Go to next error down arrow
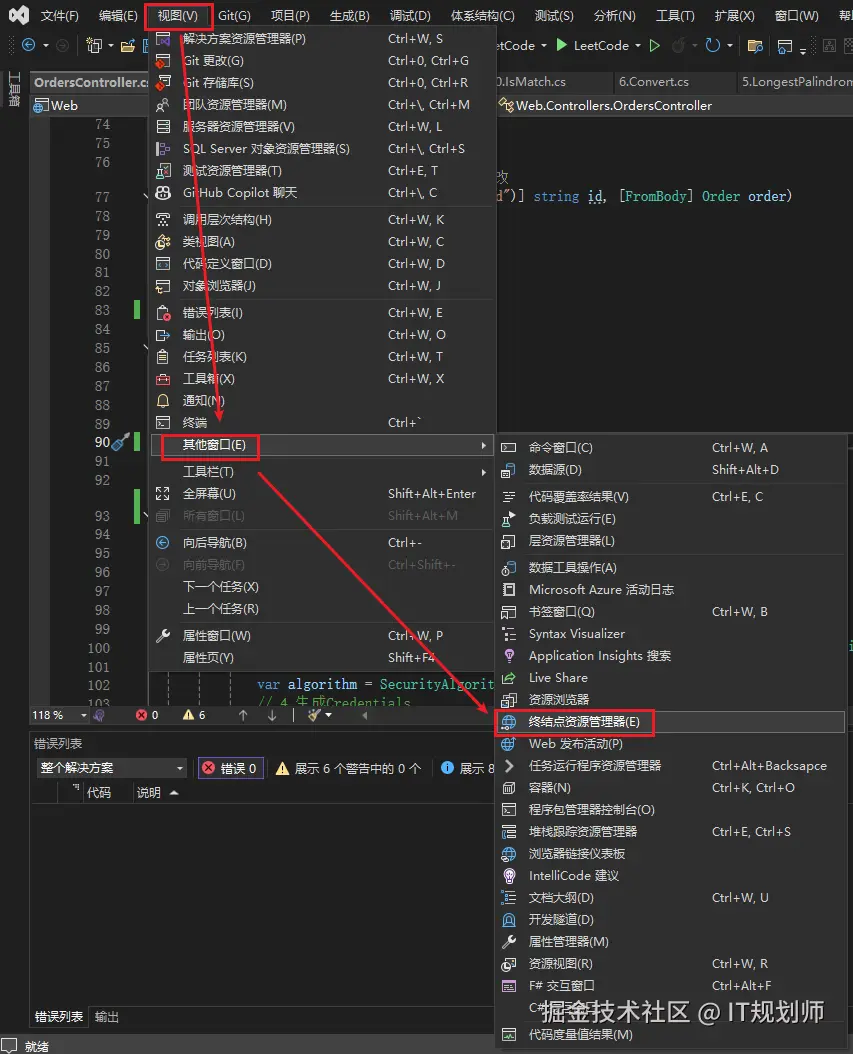 pyautogui.click(x=272, y=716)
